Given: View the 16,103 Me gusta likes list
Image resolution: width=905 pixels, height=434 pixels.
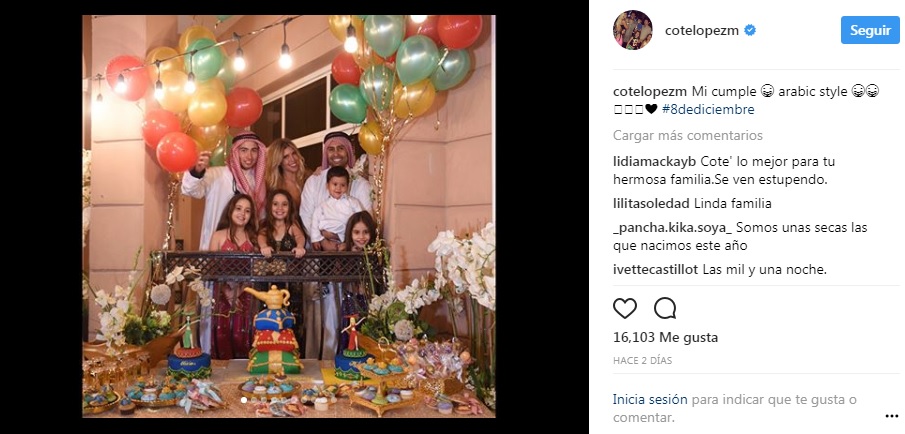Looking at the screenshot, I should pos(665,338).
